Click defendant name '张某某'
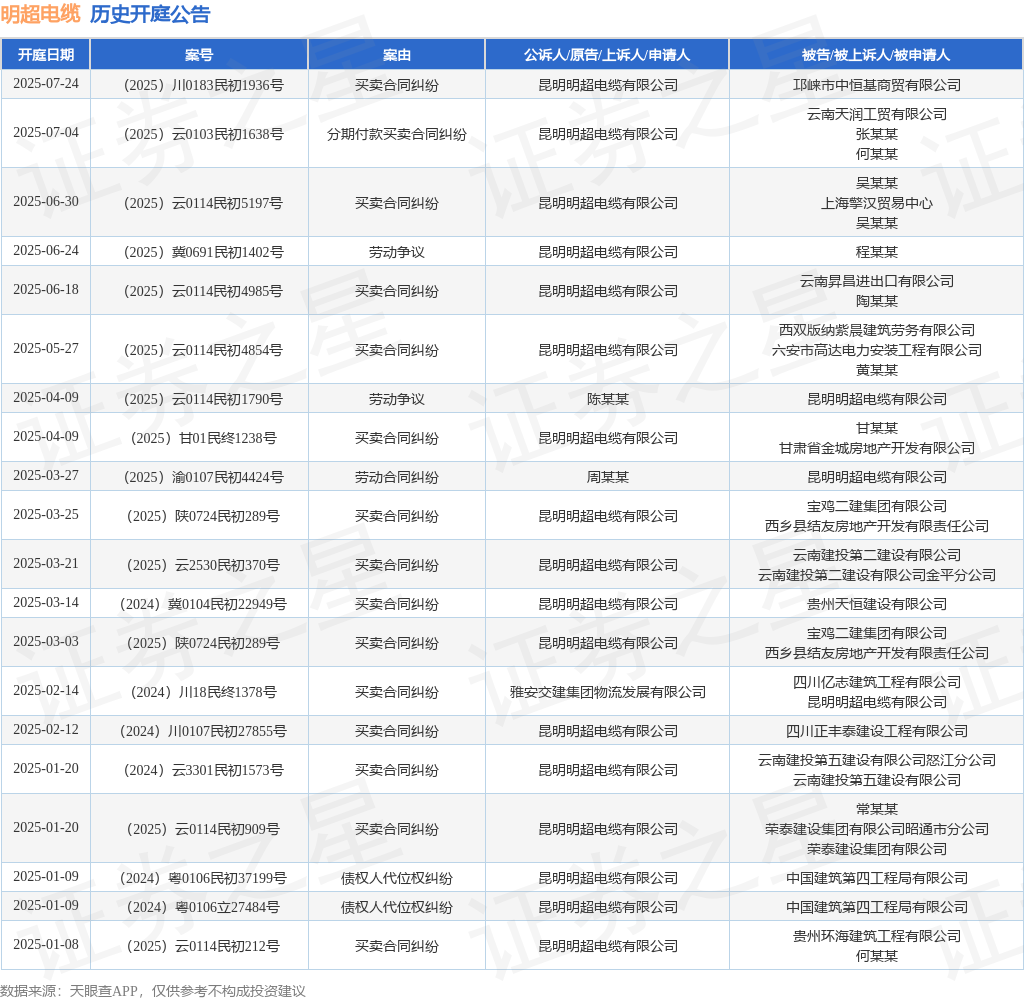This screenshot has height=1000, width=1024. pyautogui.click(x=876, y=134)
